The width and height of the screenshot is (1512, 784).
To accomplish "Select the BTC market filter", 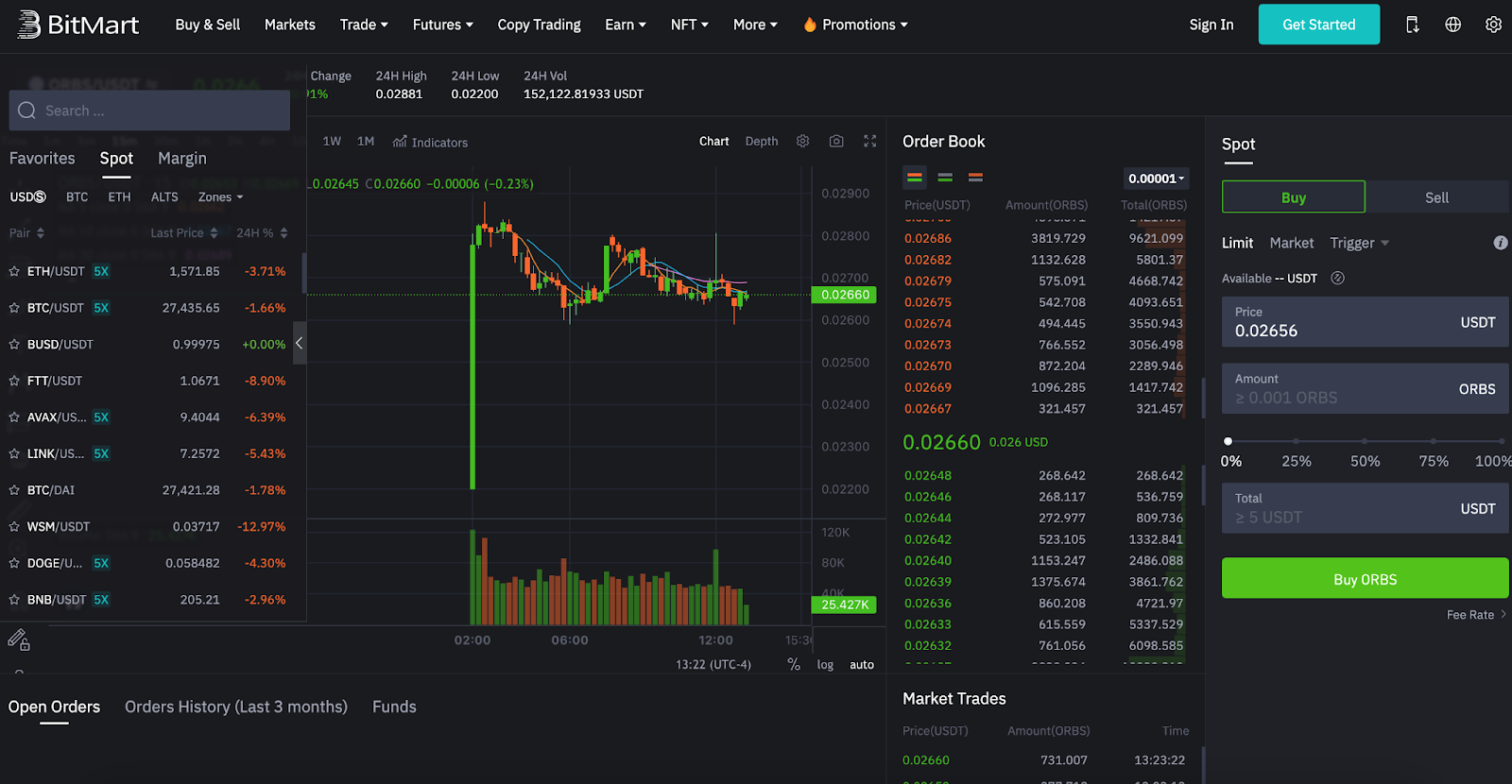I will click(77, 196).
